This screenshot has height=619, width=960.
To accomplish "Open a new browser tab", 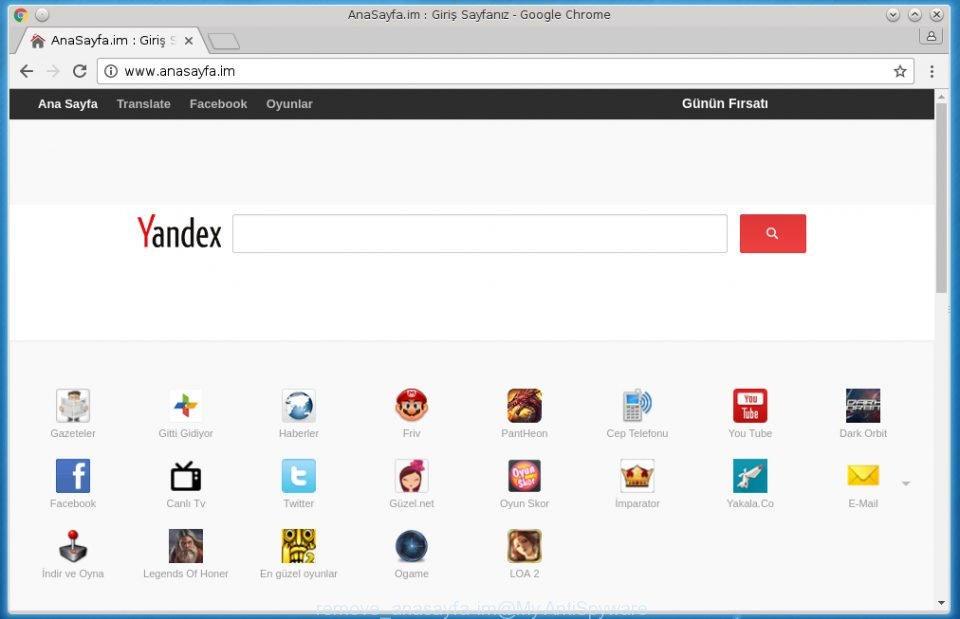I will coord(223,41).
